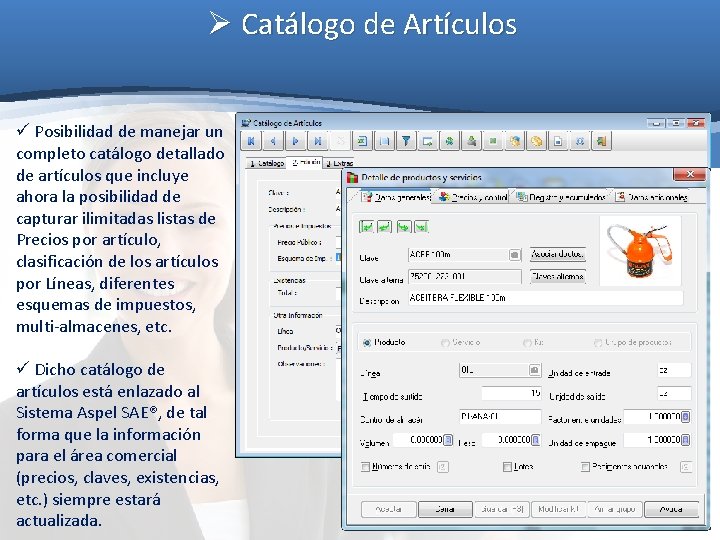The height and width of the screenshot is (540, 720).
Task: Click green next-record arrow in Detalle dialog
Action: tap(404, 227)
